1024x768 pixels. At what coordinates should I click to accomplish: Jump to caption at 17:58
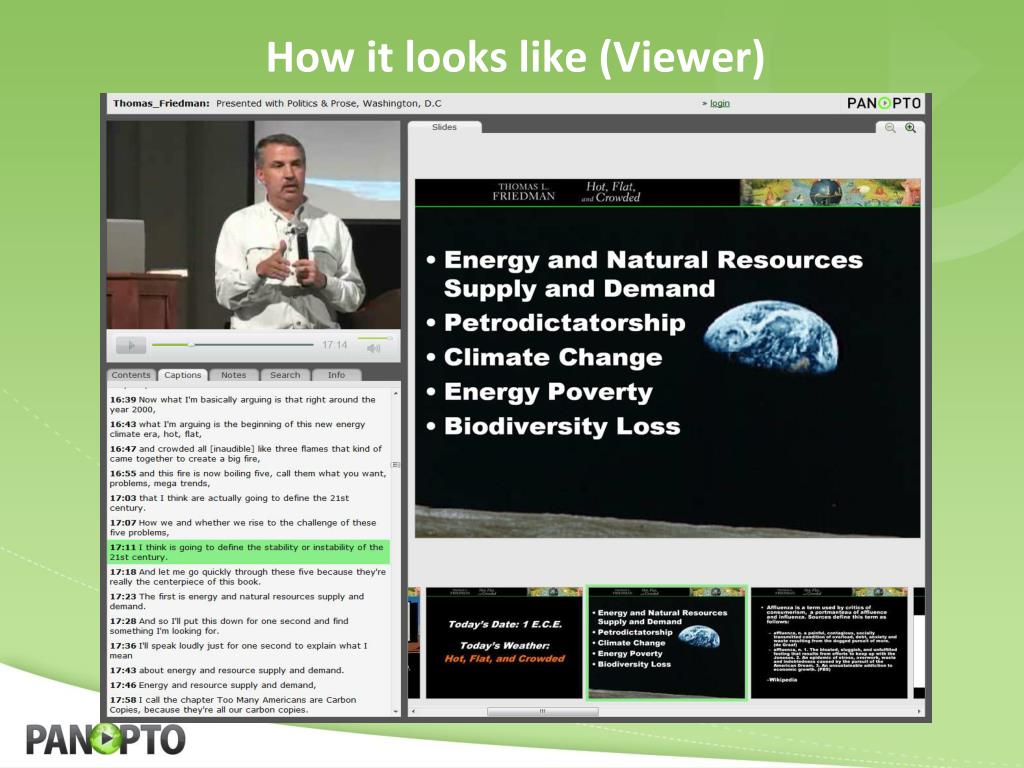coord(248,705)
